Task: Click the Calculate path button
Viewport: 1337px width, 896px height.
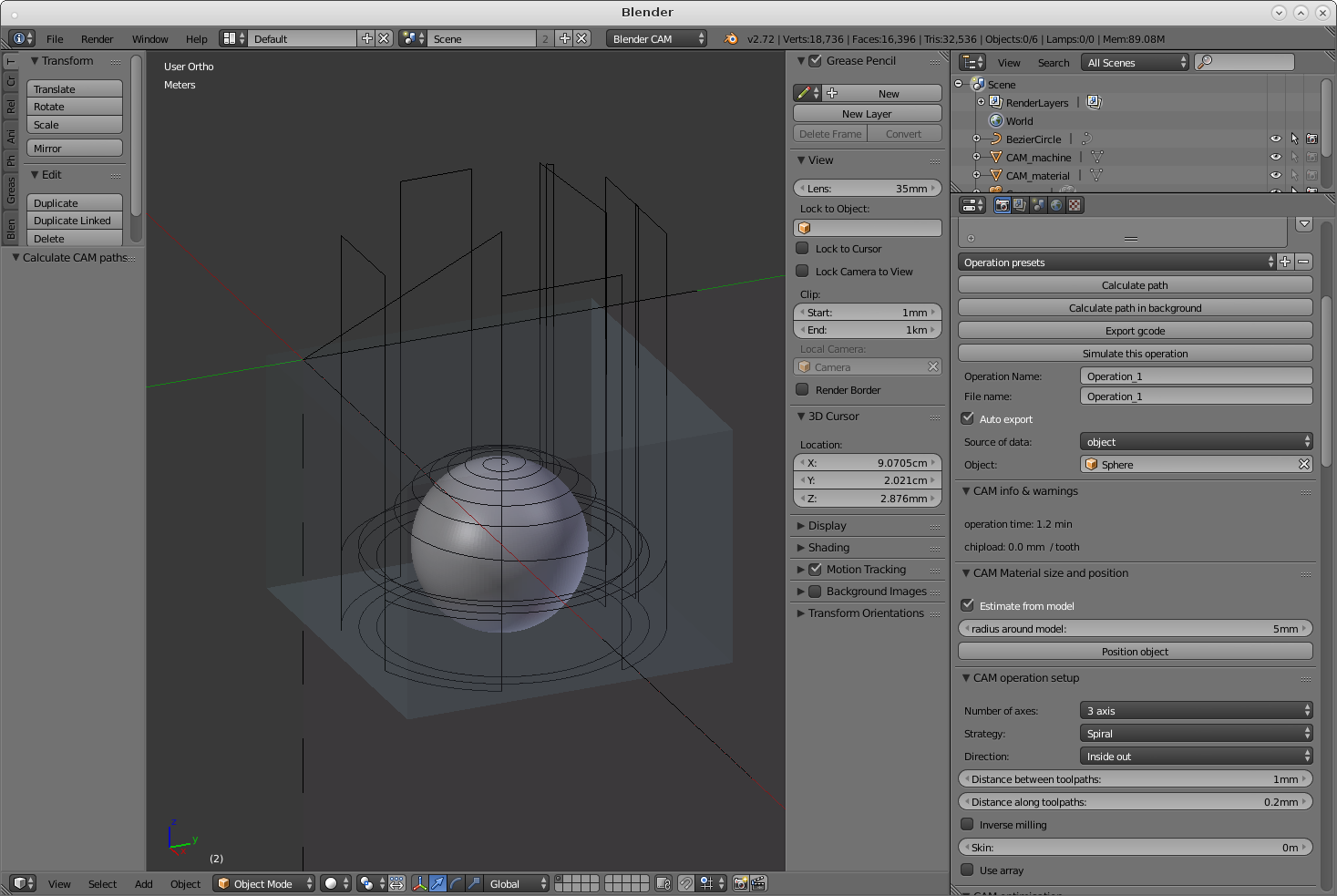Action: coord(1135,285)
